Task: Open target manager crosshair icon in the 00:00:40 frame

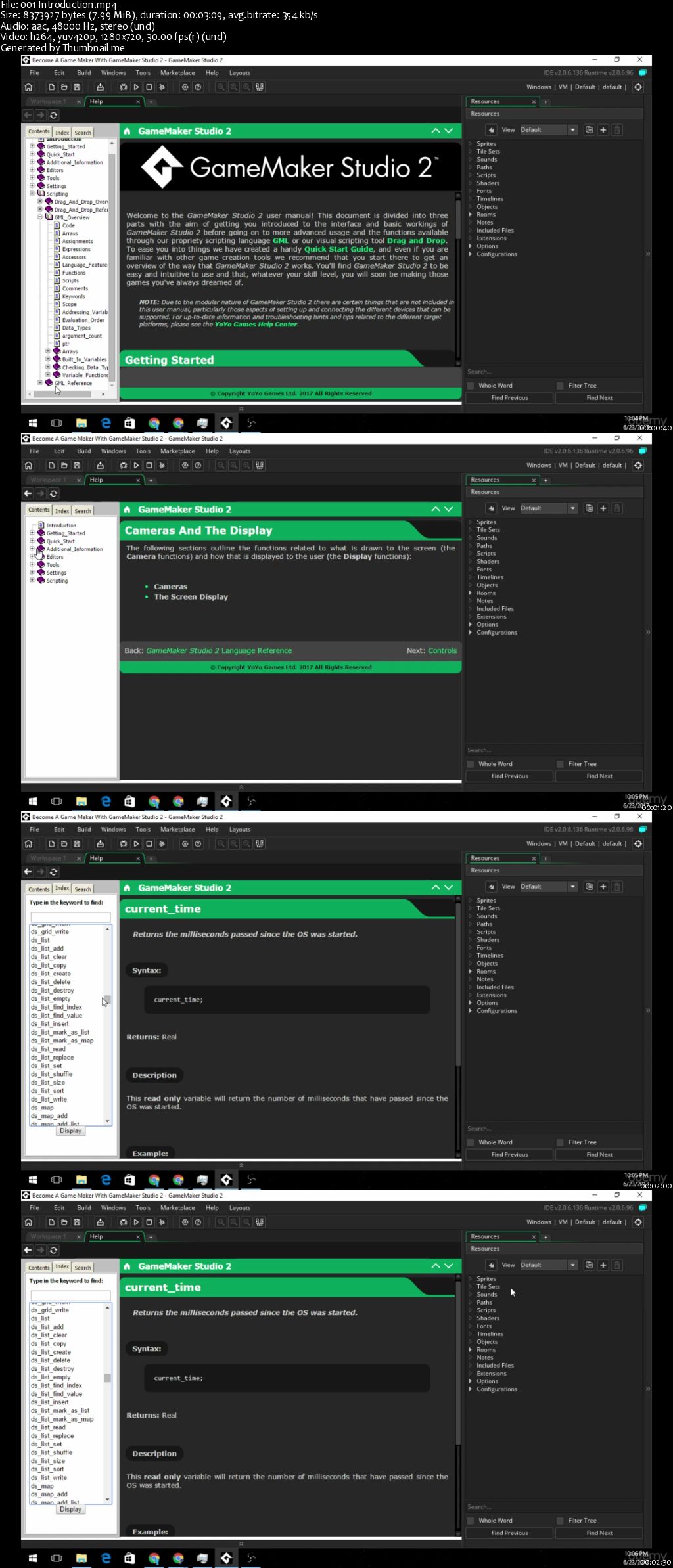Action: tap(638, 87)
